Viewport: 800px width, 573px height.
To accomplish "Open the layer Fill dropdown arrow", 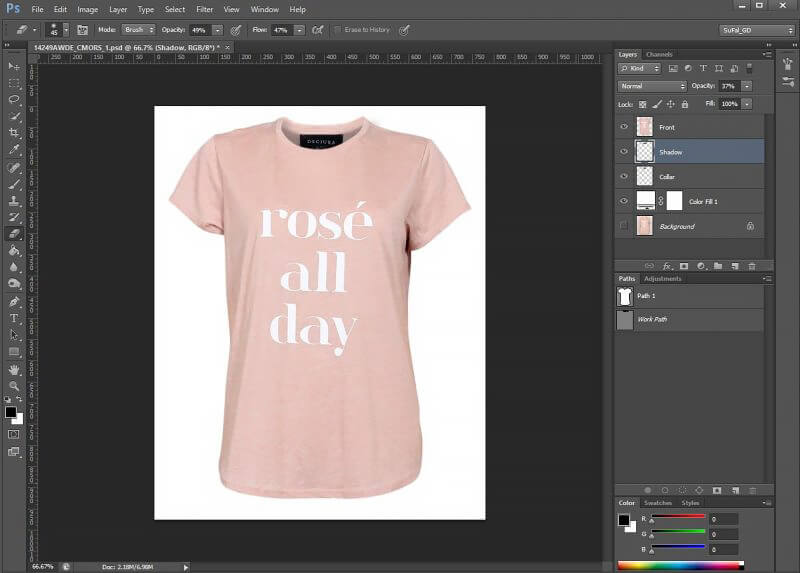I will click(746, 104).
